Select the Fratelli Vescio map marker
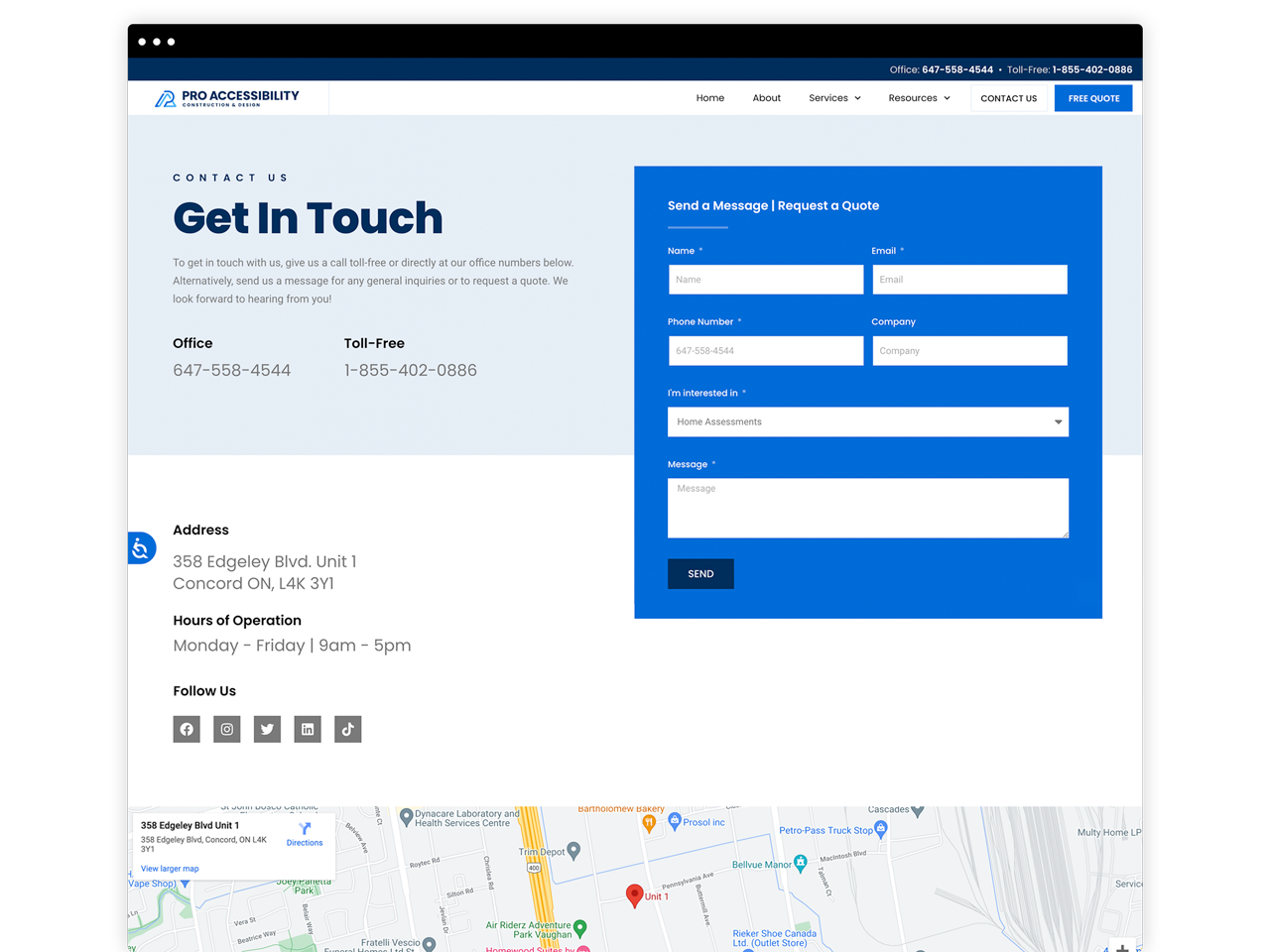 pyautogui.click(x=429, y=944)
